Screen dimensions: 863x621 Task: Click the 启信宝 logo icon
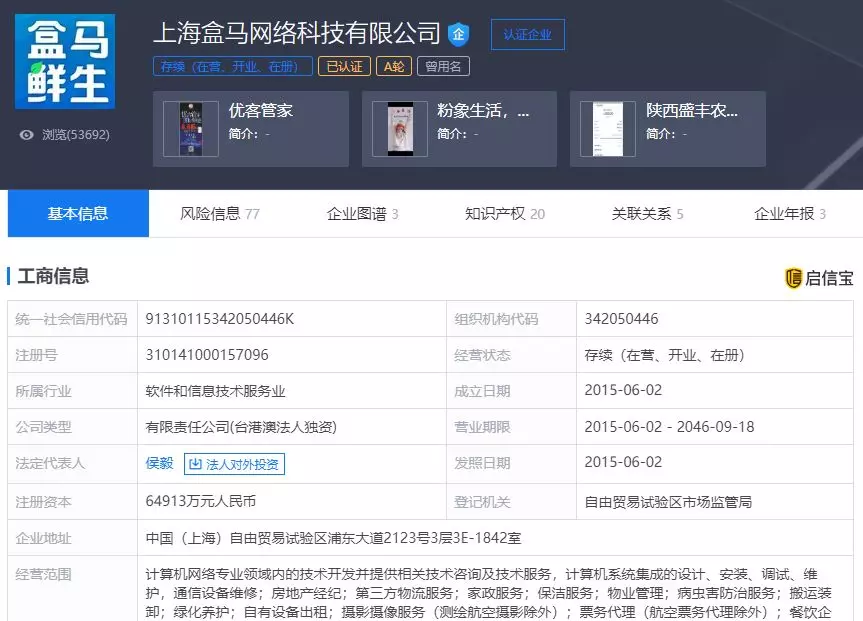pos(793,278)
